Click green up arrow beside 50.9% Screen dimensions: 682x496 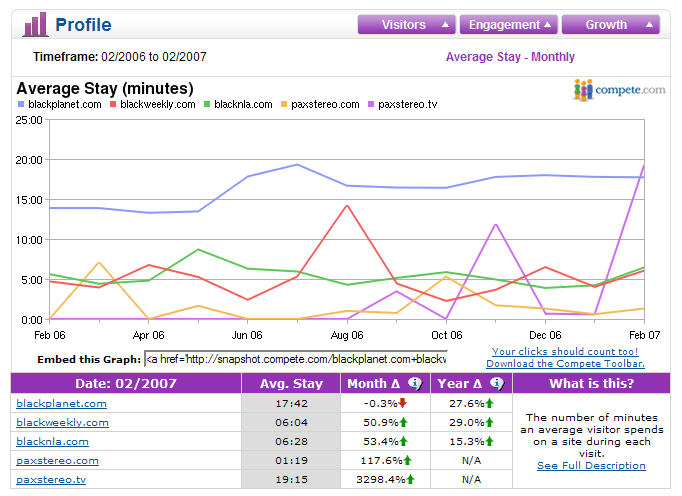(x=404, y=422)
